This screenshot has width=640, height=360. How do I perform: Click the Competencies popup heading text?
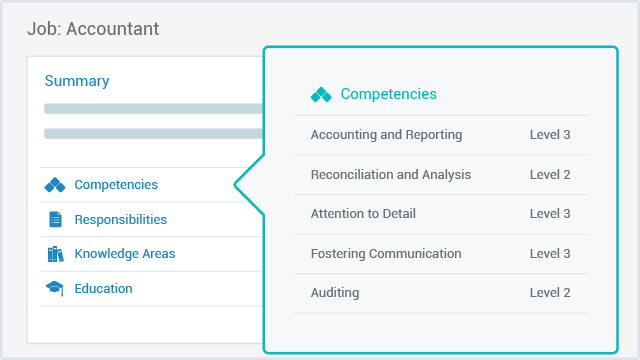(x=389, y=94)
